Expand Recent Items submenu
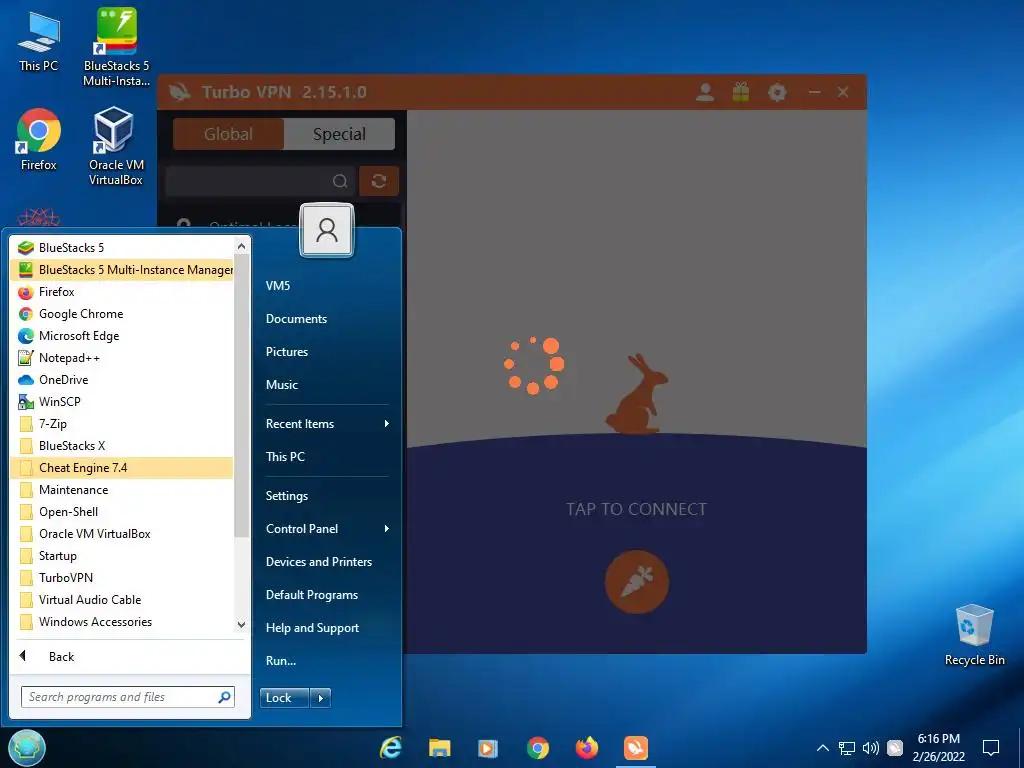 [327, 424]
